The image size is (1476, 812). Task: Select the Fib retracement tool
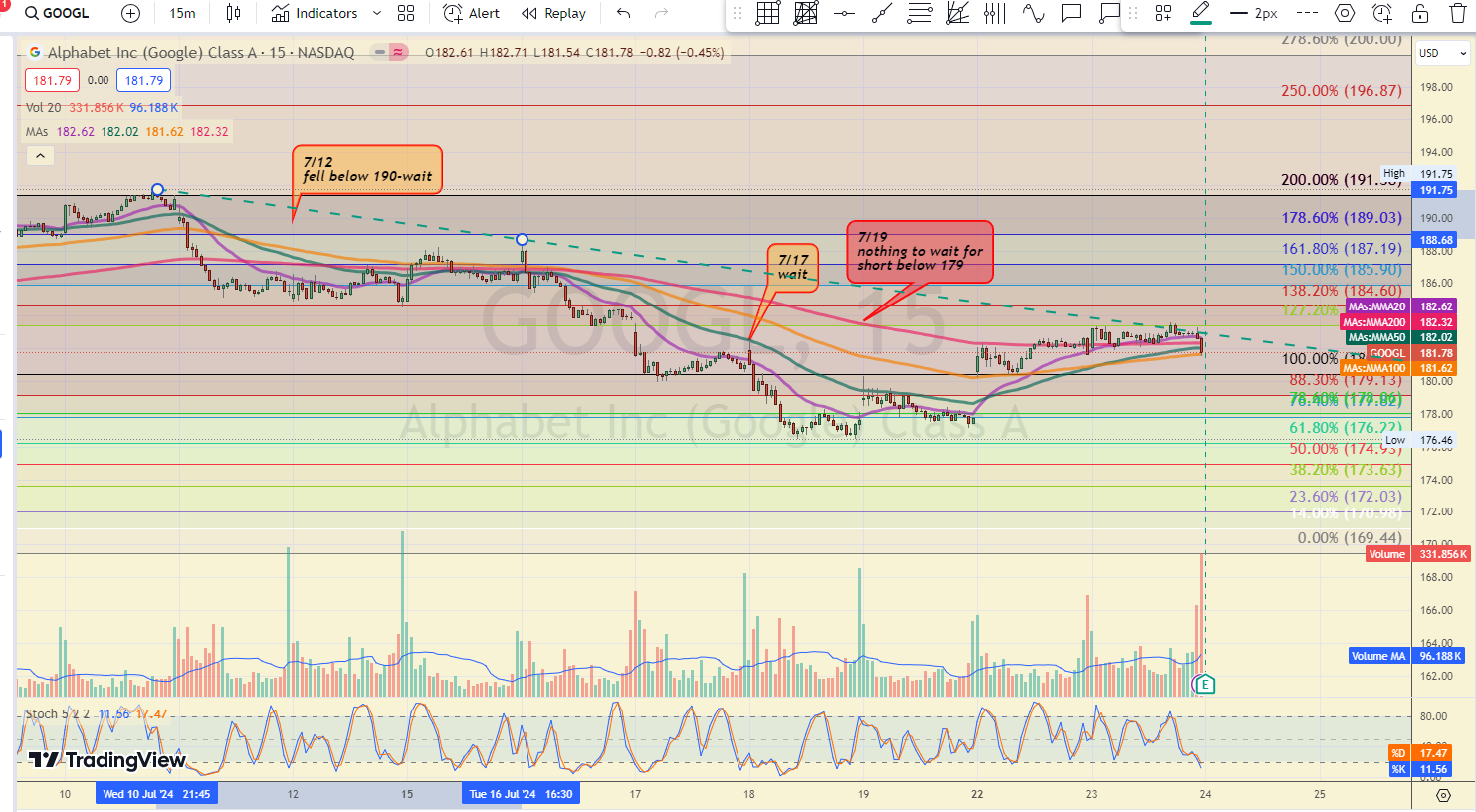pyautogui.click(x=920, y=13)
